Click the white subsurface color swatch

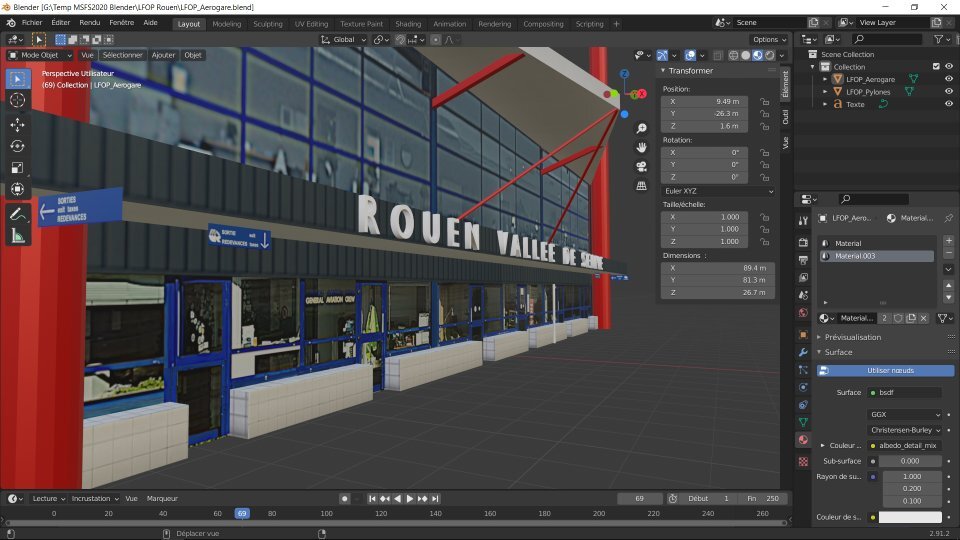910,517
